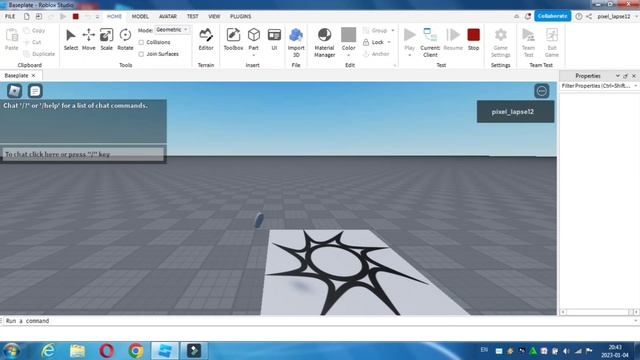The image size is (640, 360).
Task: Click the Properties panel horizontal scrollbar
Action: pyautogui.click(x=599, y=312)
